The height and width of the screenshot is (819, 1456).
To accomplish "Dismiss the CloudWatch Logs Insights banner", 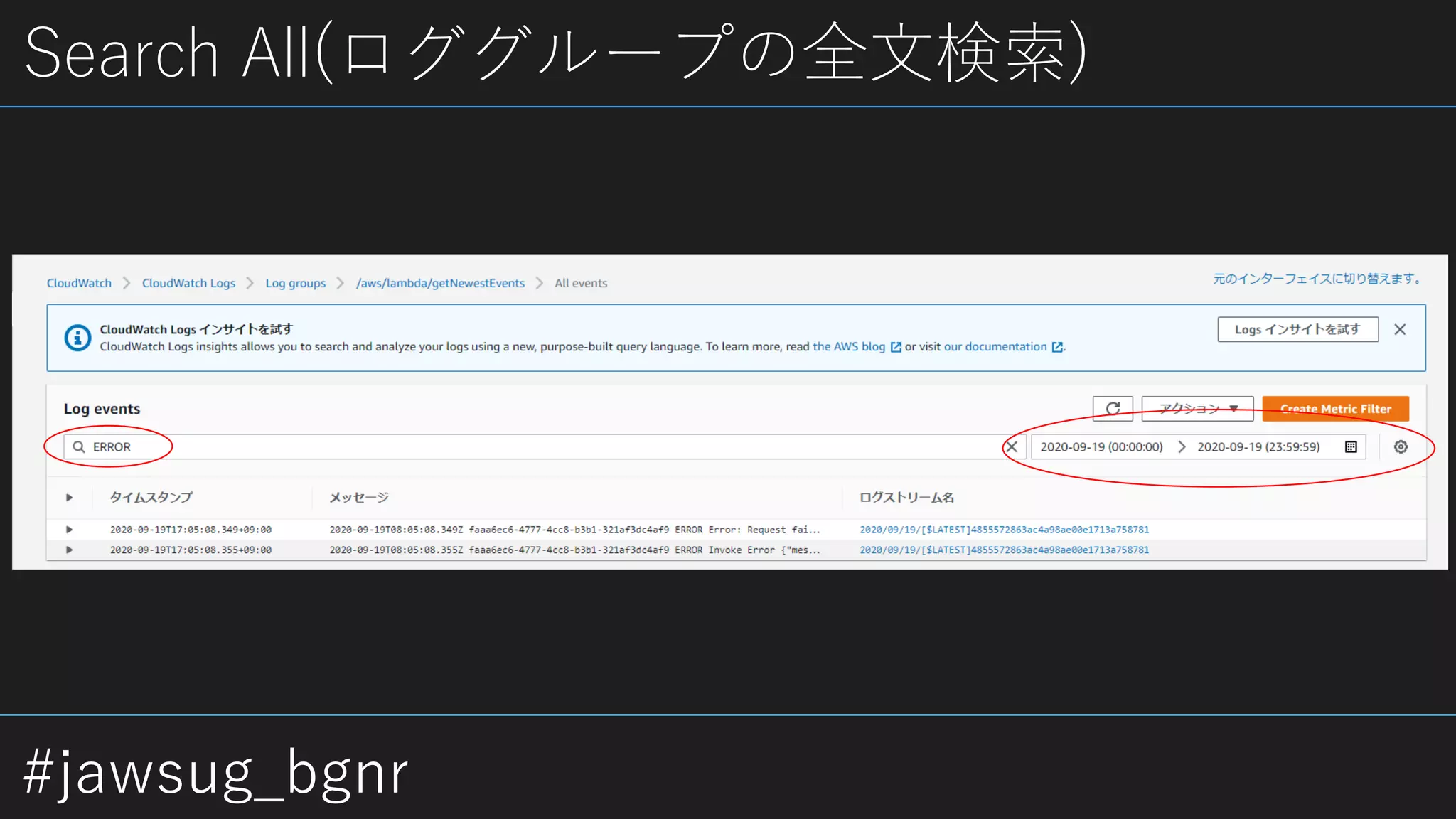I will pyautogui.click(x=1400, y=329).
